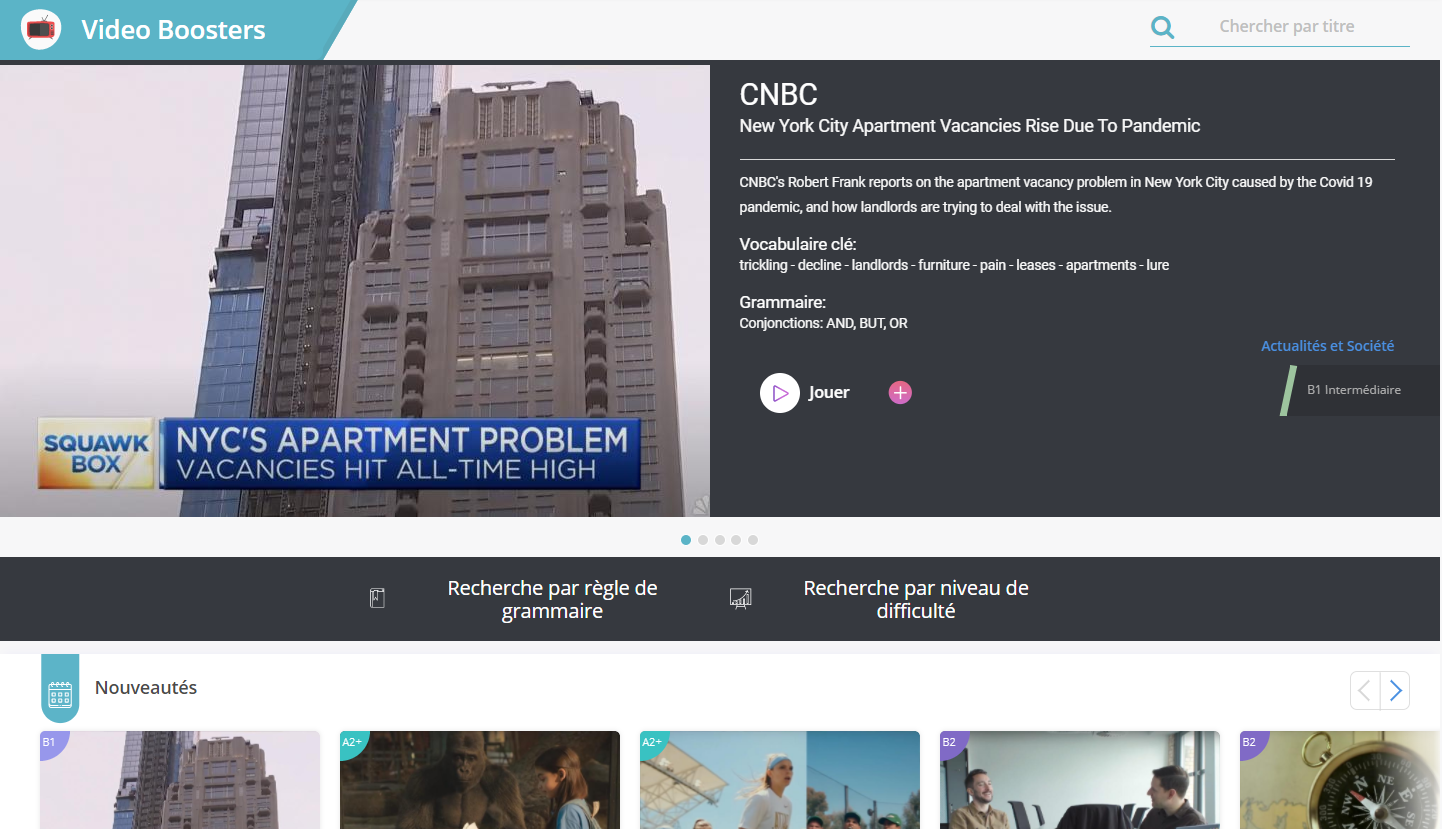Open the B2 office meeting video thumbnail
The height and width of the screenshot is (829, 1442).
click(1080, 780)
